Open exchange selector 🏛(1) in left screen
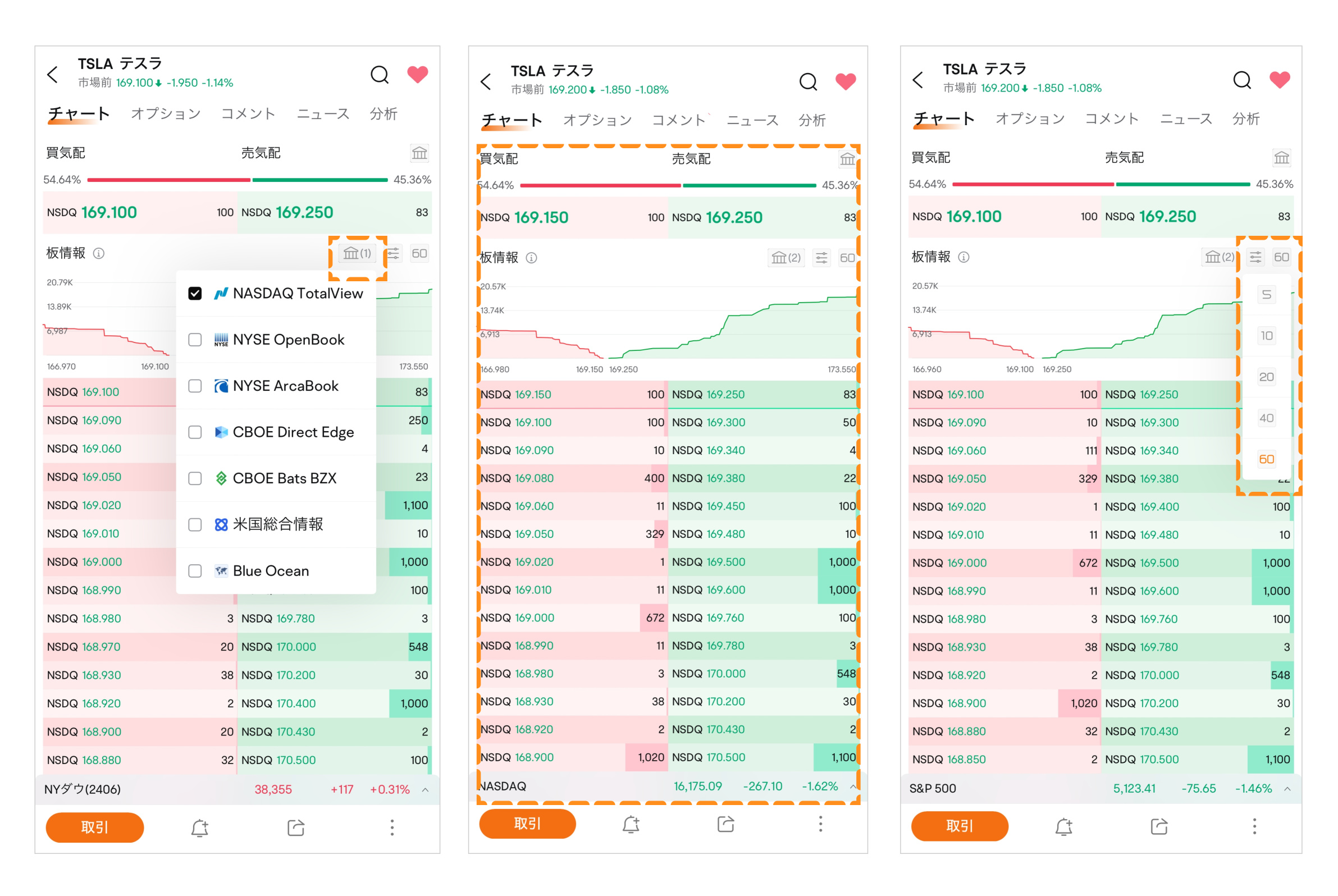 coord(357,253)
